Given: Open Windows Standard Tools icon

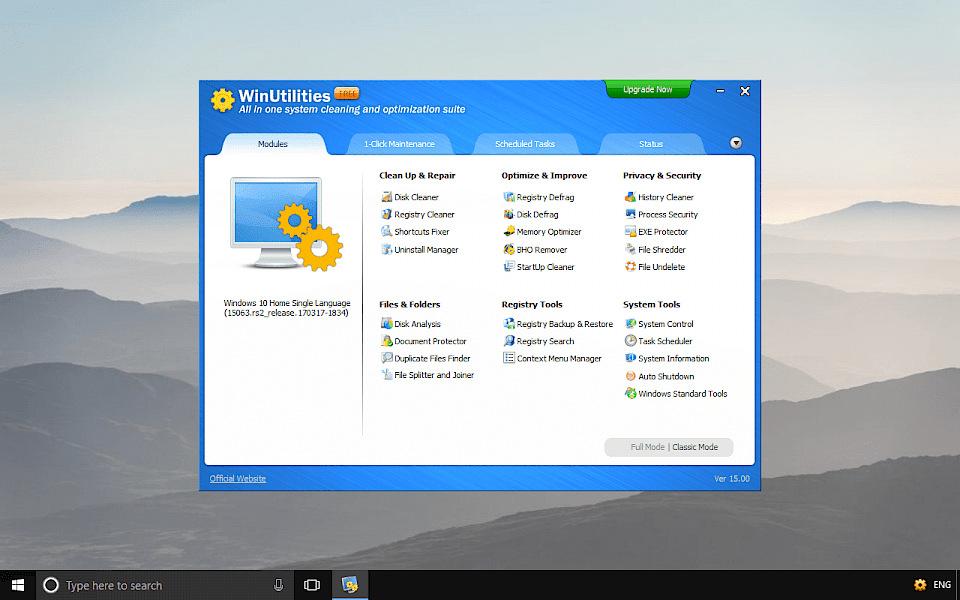Looking at the screenshot, I should pos(630,393).
